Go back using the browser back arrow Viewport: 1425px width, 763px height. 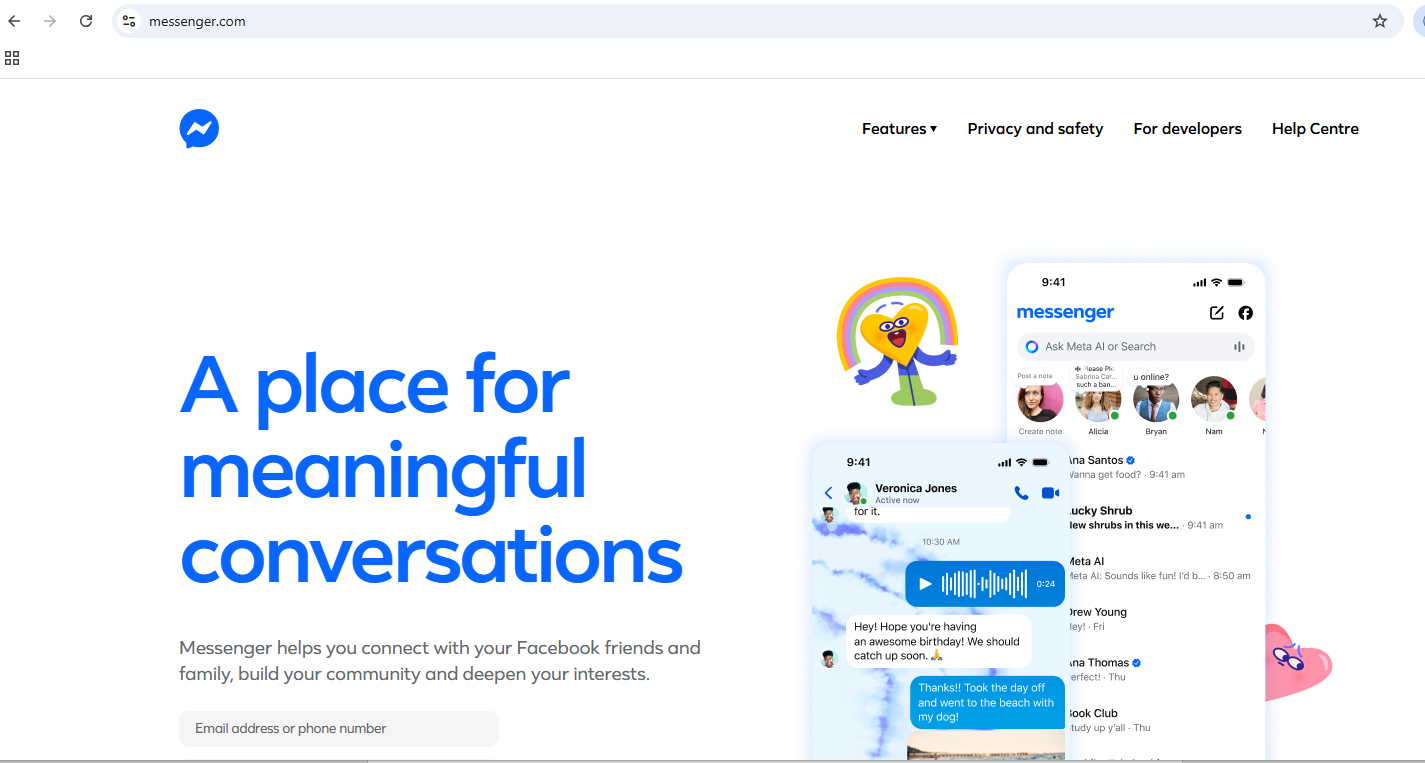[x=14, y=21]
